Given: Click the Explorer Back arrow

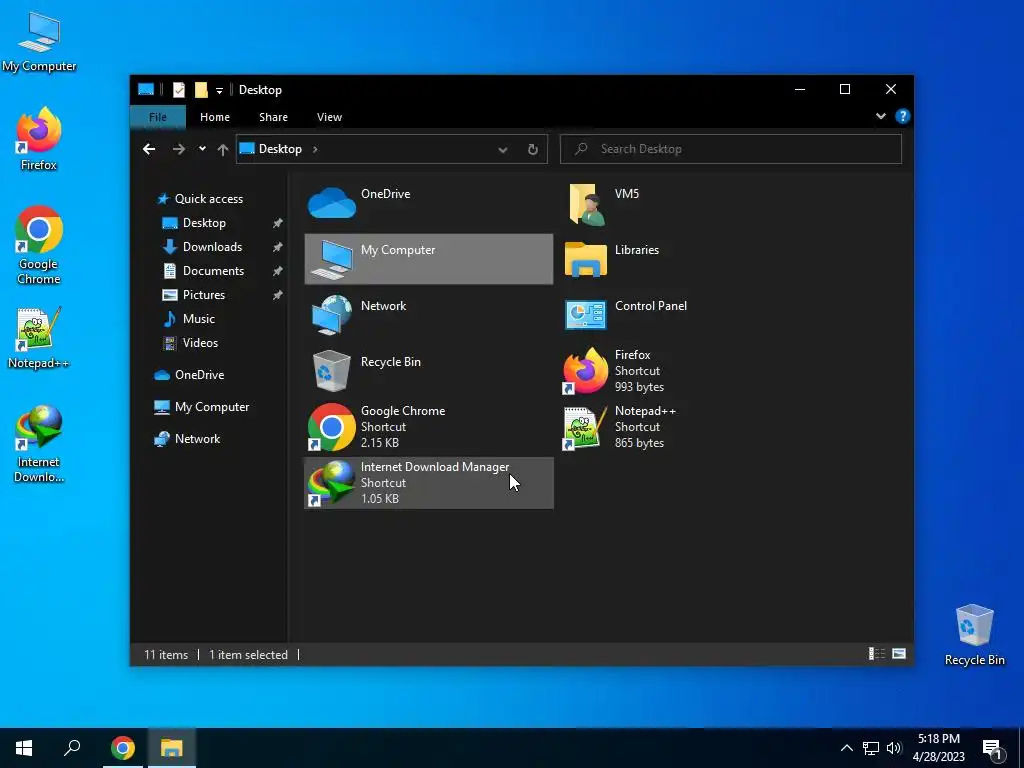Looking at the screenshot, I should click(x=149, y=149).
